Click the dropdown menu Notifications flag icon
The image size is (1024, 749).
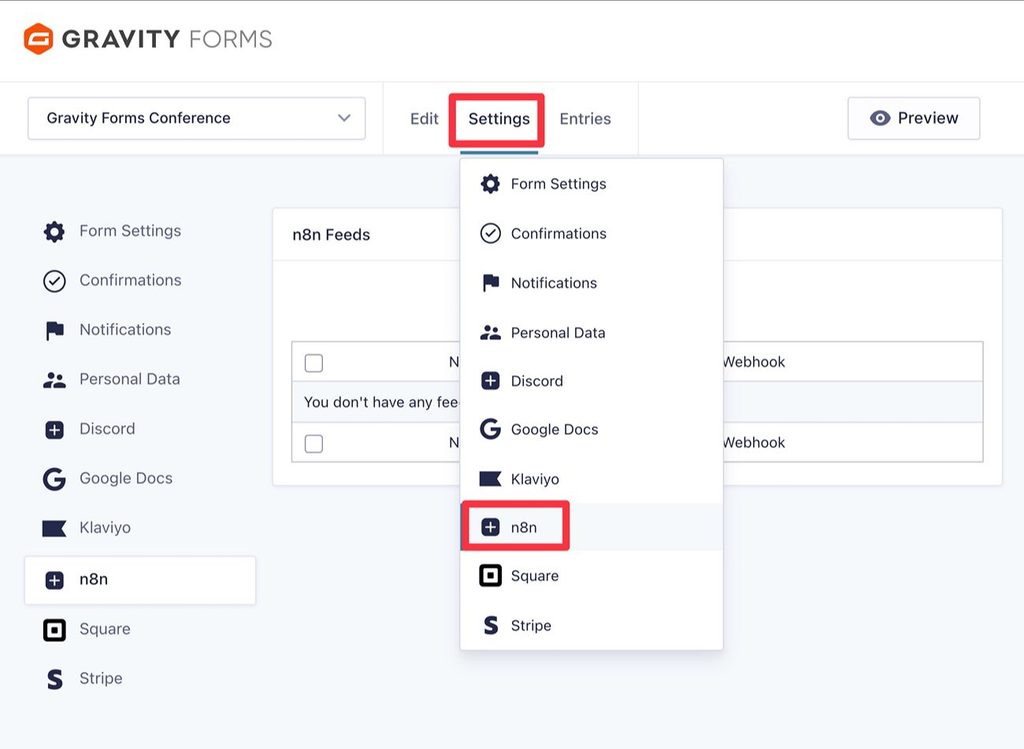(490, 283)
